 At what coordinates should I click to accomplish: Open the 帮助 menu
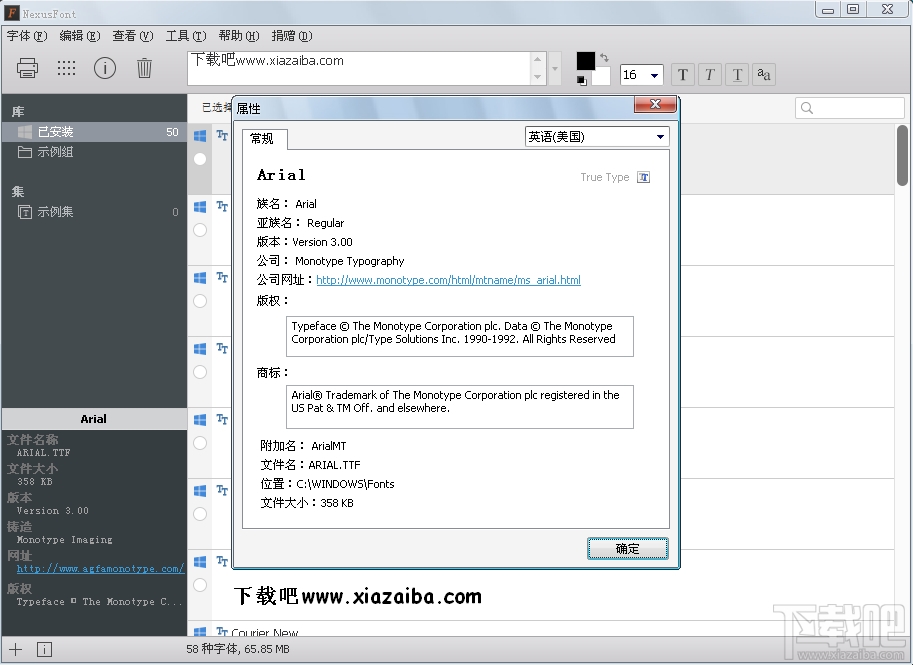pos(239,36)
